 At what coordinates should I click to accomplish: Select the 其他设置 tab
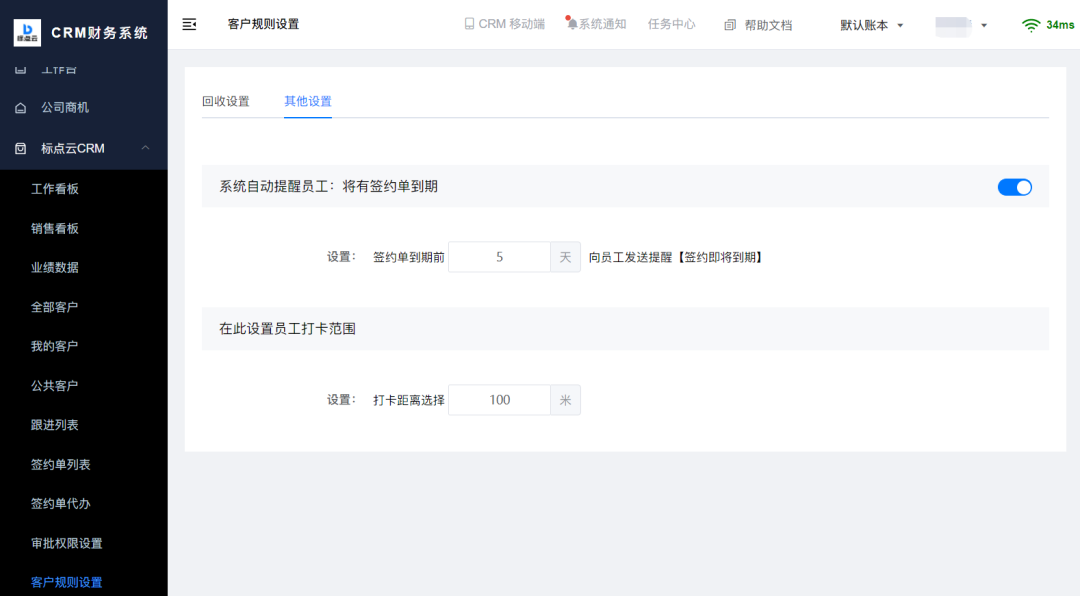click(308, 101)
